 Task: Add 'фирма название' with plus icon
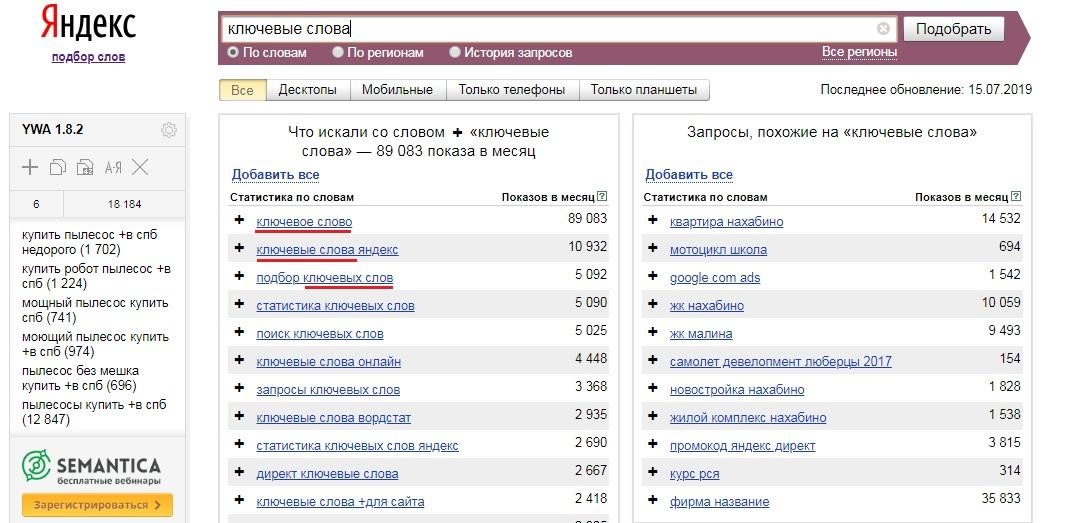[653, 500]
